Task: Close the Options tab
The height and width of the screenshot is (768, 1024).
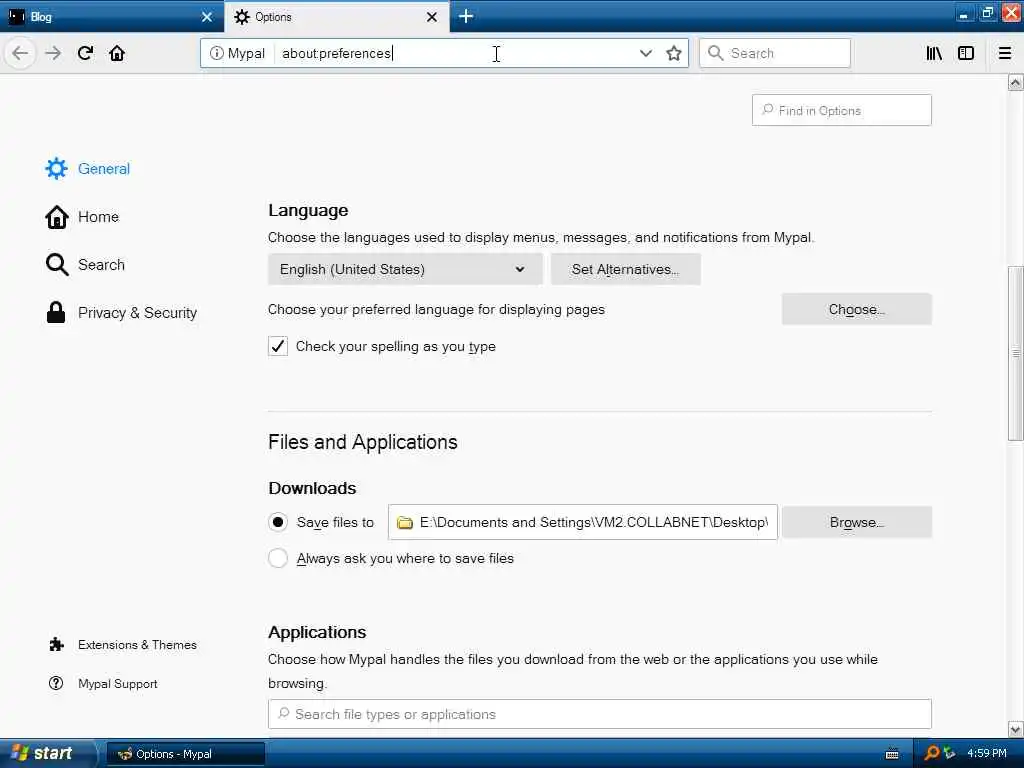Action: coord(432,17)
